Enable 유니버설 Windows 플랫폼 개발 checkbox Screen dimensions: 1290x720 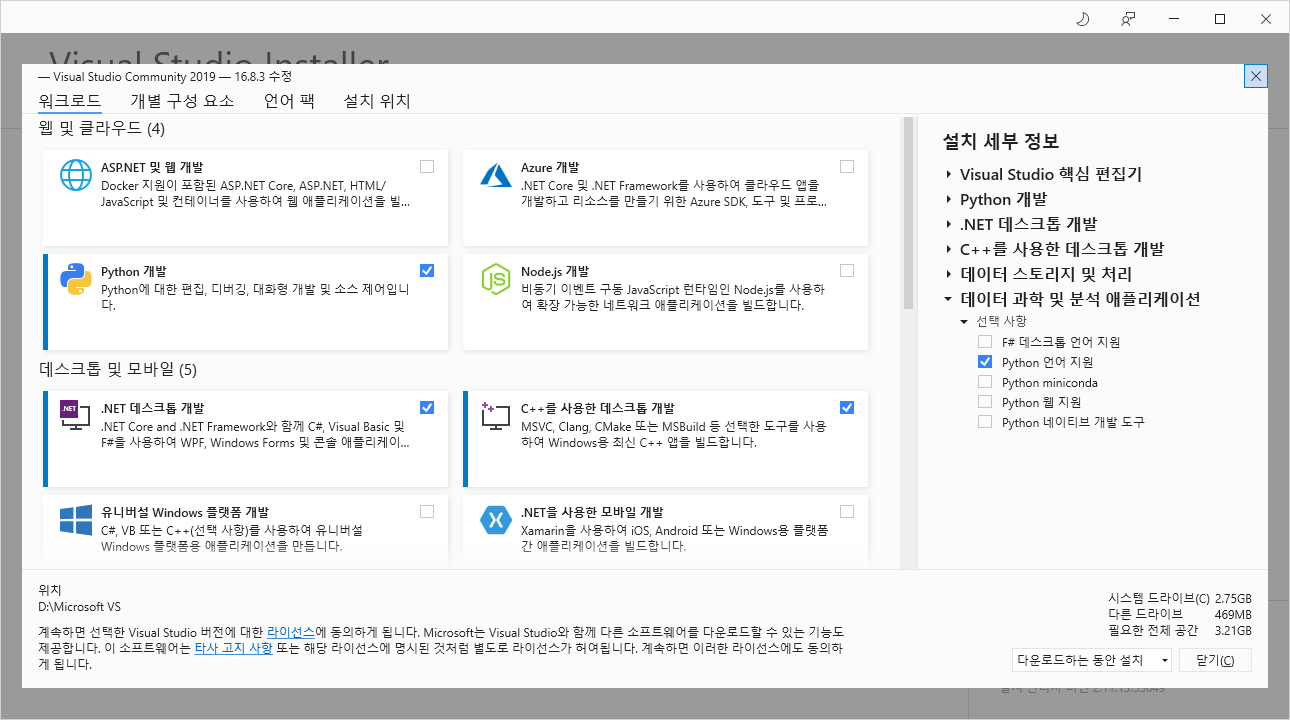click(x=427, y=512)
